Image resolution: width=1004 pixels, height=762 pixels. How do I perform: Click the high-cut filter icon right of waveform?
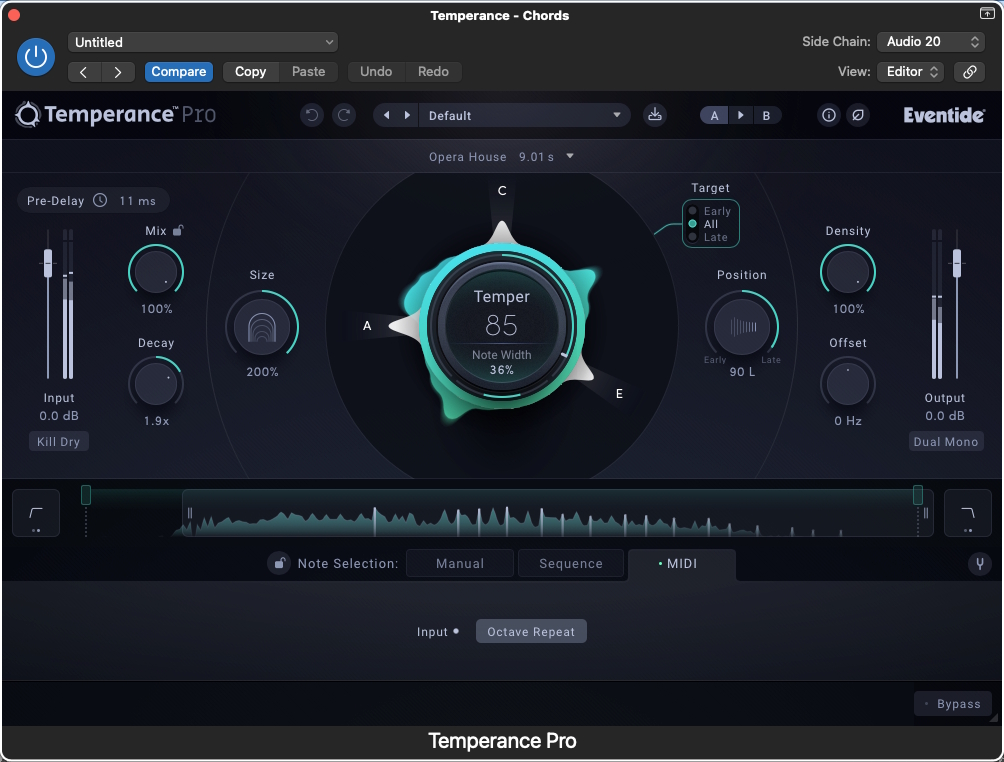click(967, 513)
